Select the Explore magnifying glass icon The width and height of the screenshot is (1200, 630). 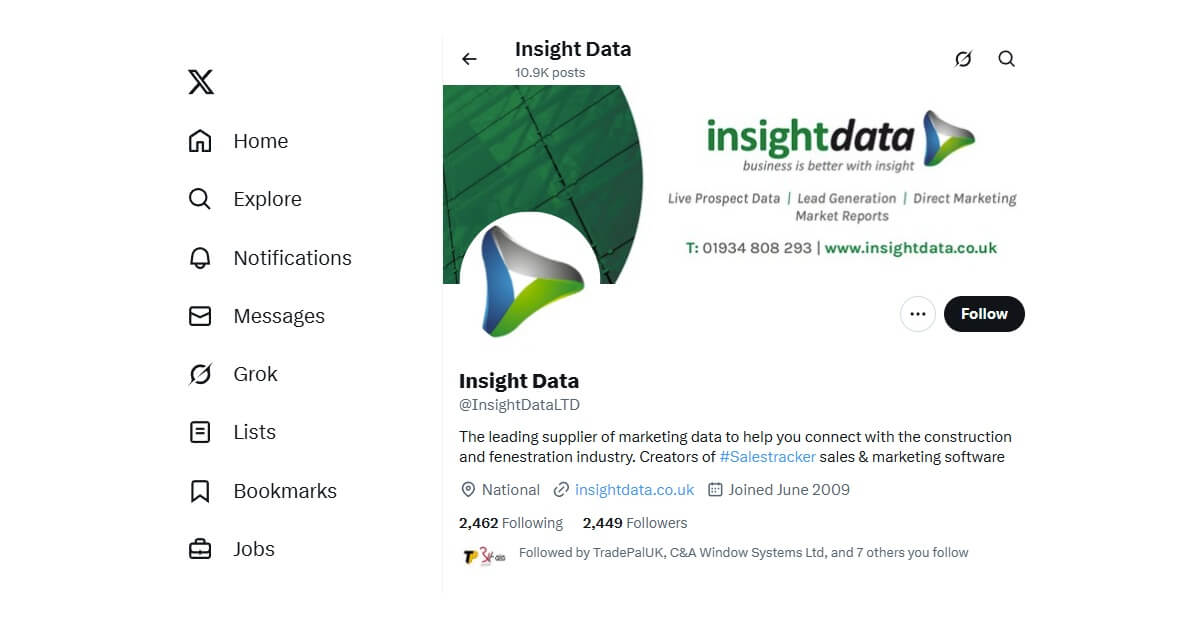click(200, 199)
